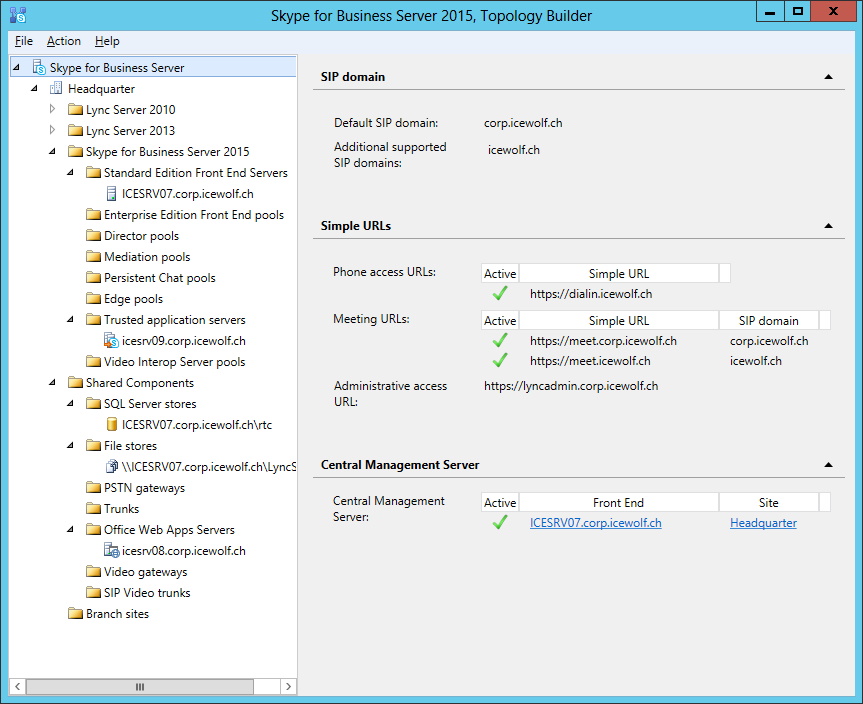Click the Phone access URLs Simple URL column header

pyautogui.click(x=619, y=274)
